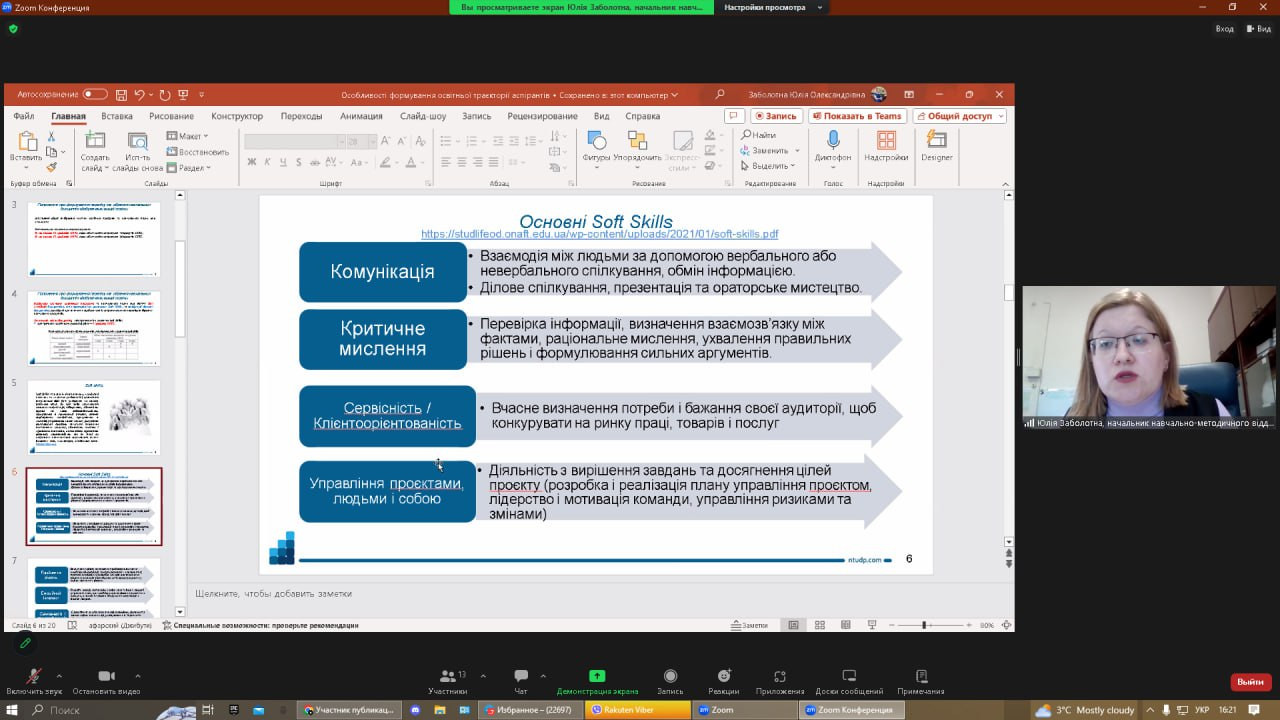This screenshot has height=720, width=1280.
Task: Click the Dictate microphone icon in ribbon
Action: coord(832,142)
